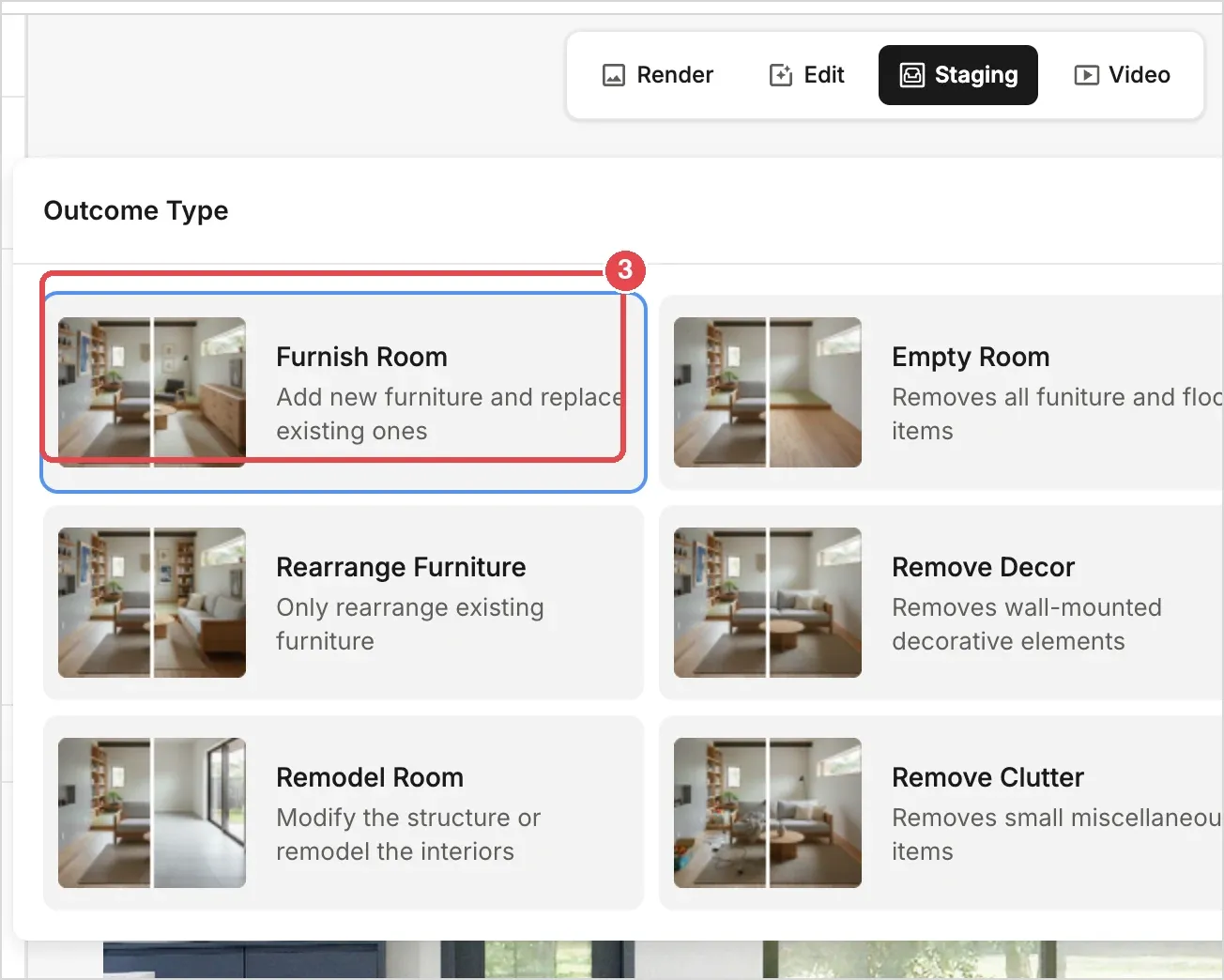Click the Furnish Room preview thumbnail
This screenshot has height=980, width=1224.
point(152,392)
